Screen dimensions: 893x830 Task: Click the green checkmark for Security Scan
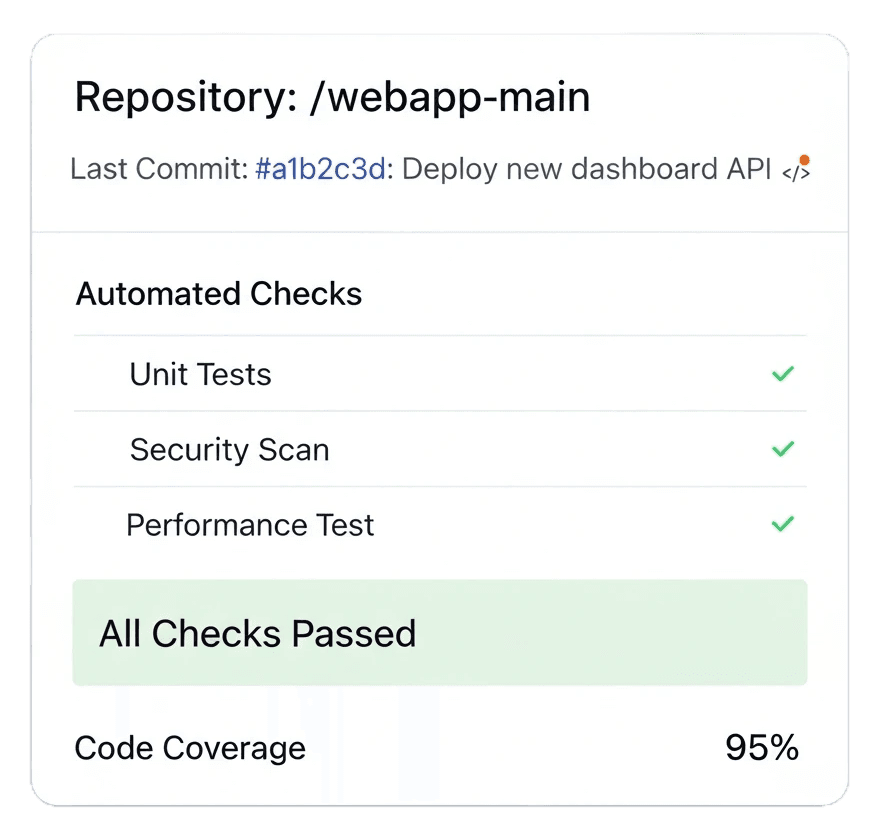(x=783, y=449)
